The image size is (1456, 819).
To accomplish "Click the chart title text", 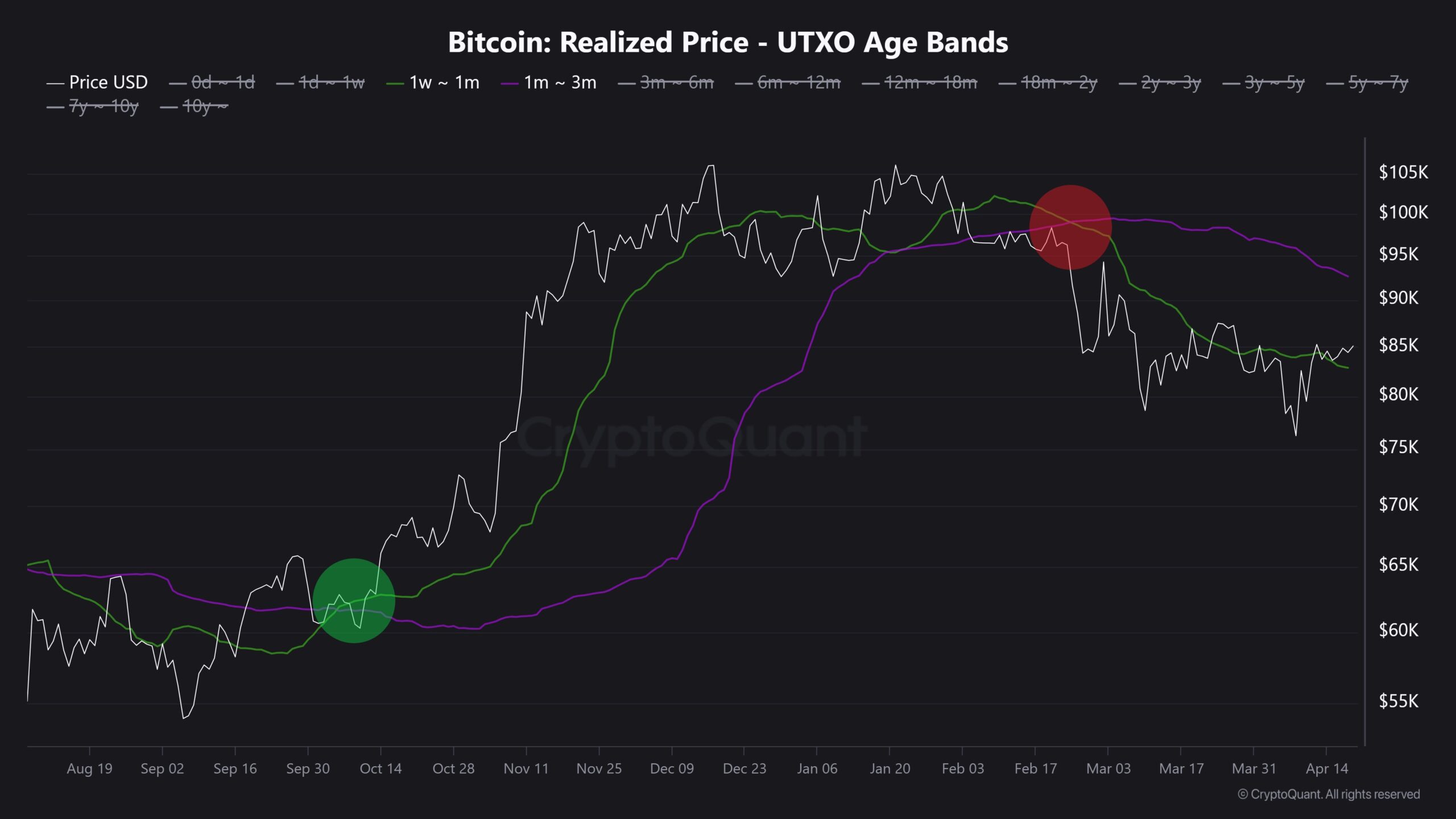I will (728, 42).
